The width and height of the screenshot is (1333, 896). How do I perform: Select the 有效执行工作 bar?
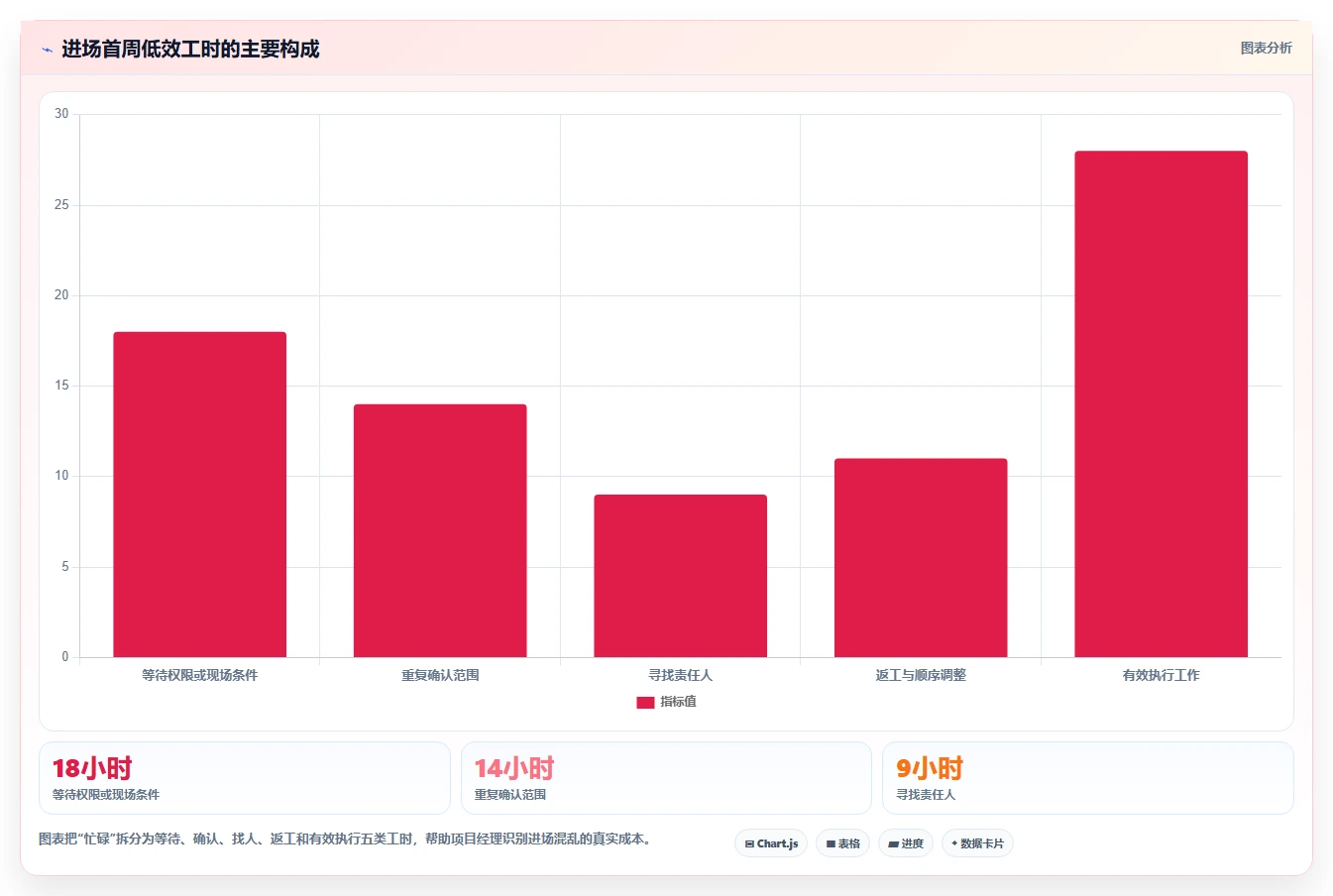pos(1161,404)
